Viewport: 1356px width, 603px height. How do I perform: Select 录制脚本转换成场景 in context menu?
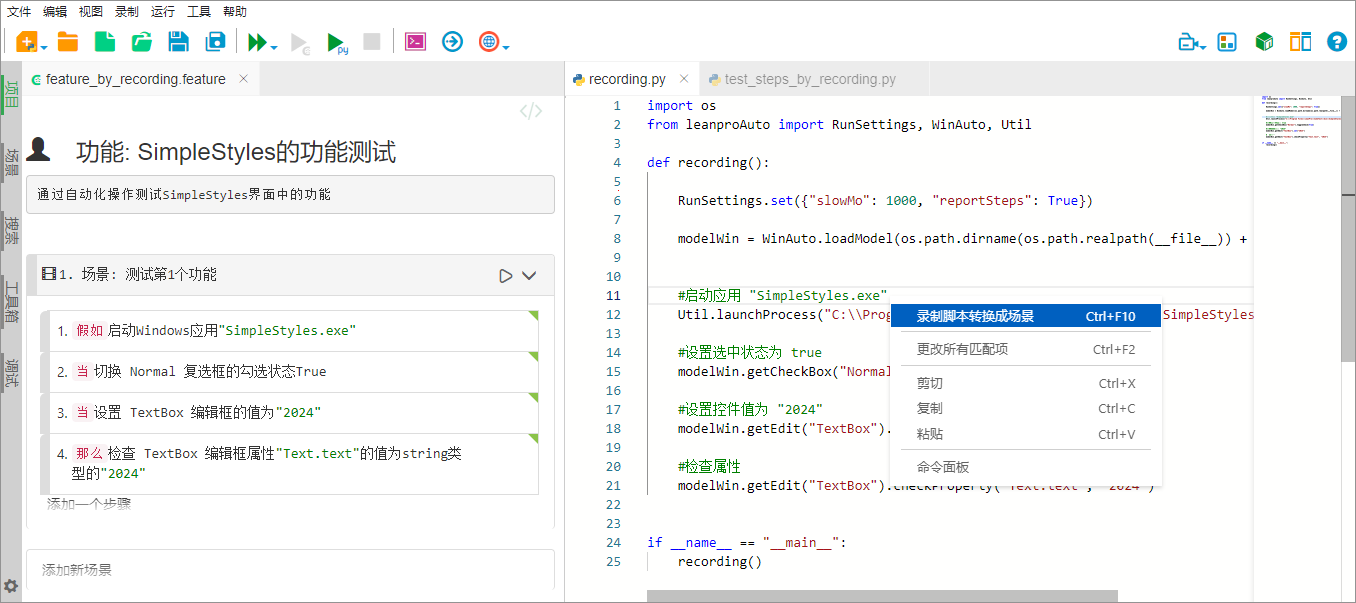(1025, 316)
